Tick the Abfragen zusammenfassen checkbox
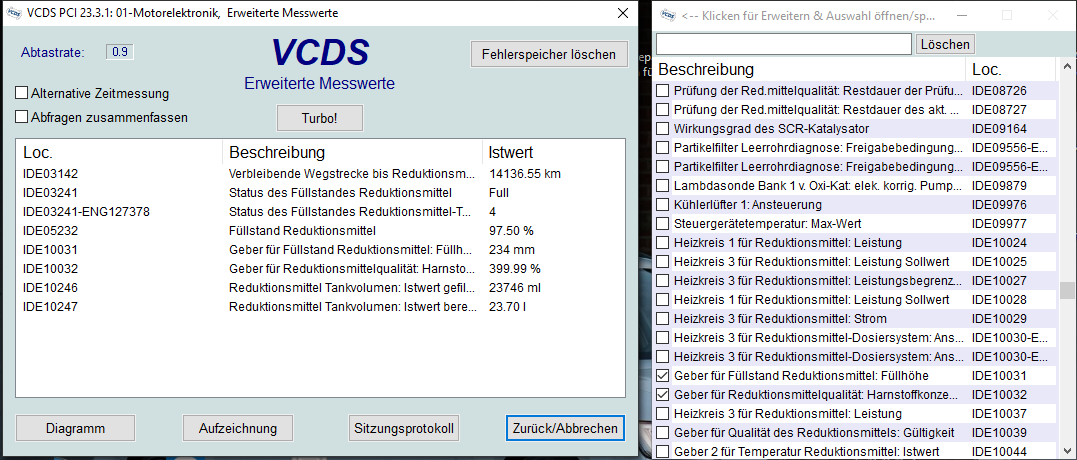This screenshot has height=460, width=1077. 21,117
